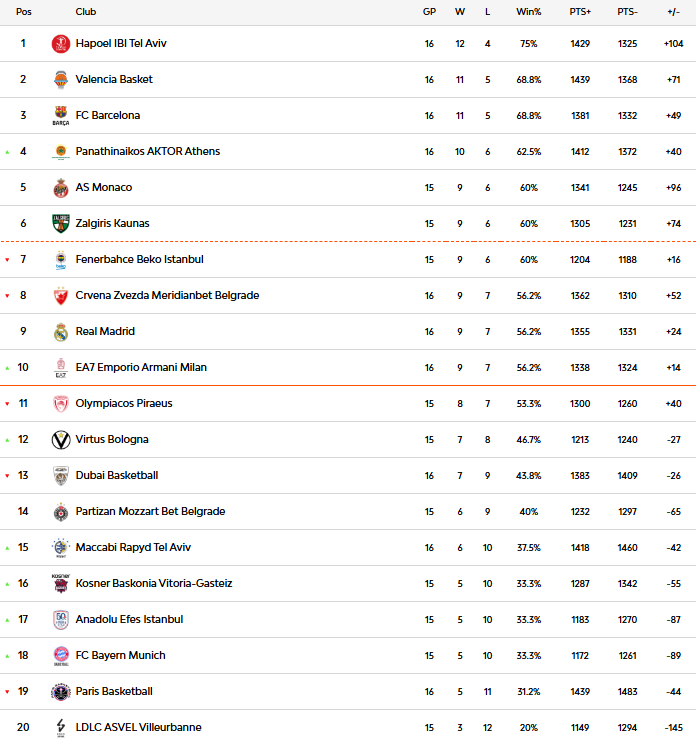The width and height of the screenshot is (696, 745).
Task: Open Panathinaikos AKTOR Athens team link
Action: click(x=147, y=152)
